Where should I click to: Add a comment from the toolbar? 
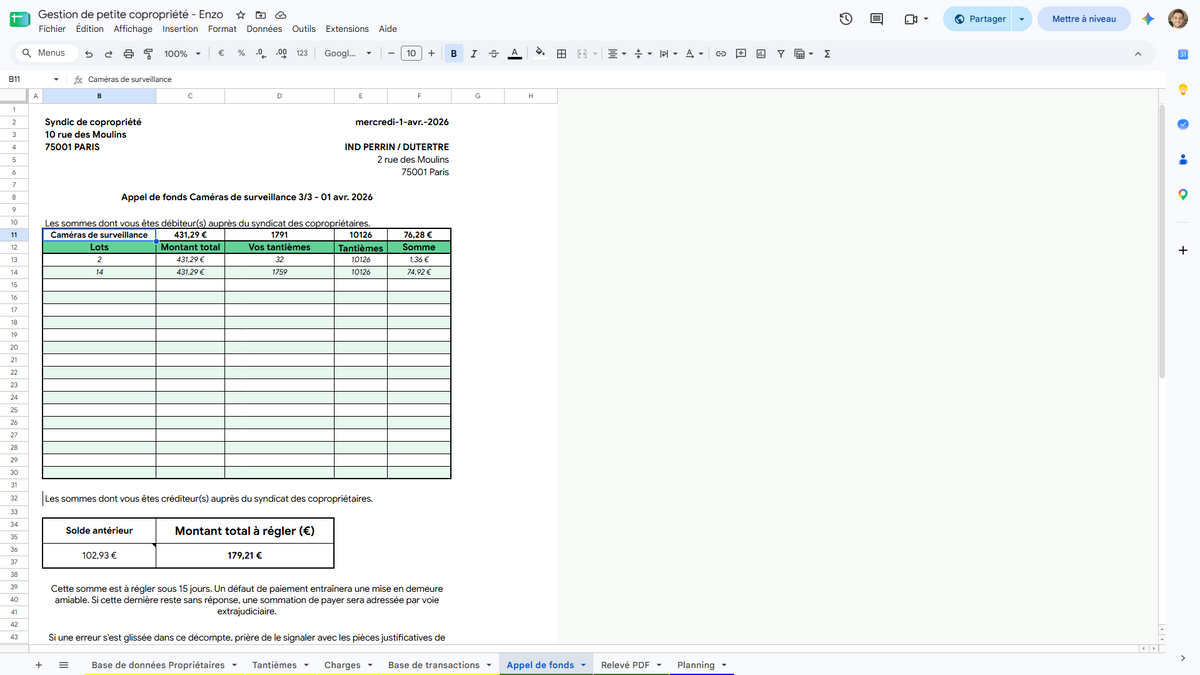(x=741, y=54)
